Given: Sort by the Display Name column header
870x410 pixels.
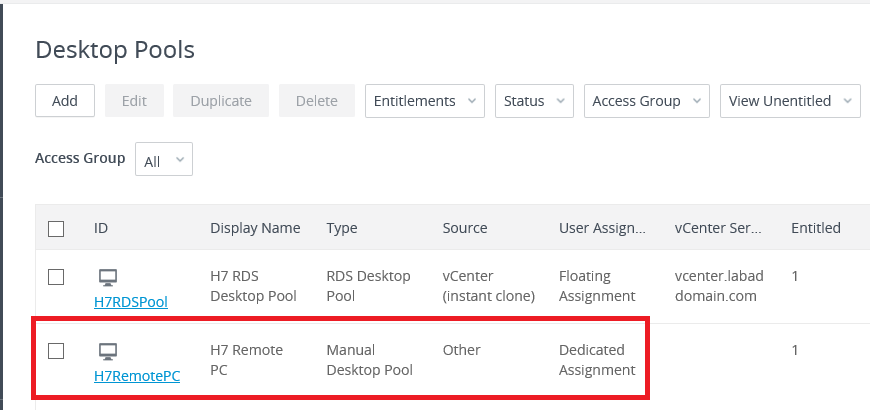Looking at the screenshot, I should click(255, 228).
